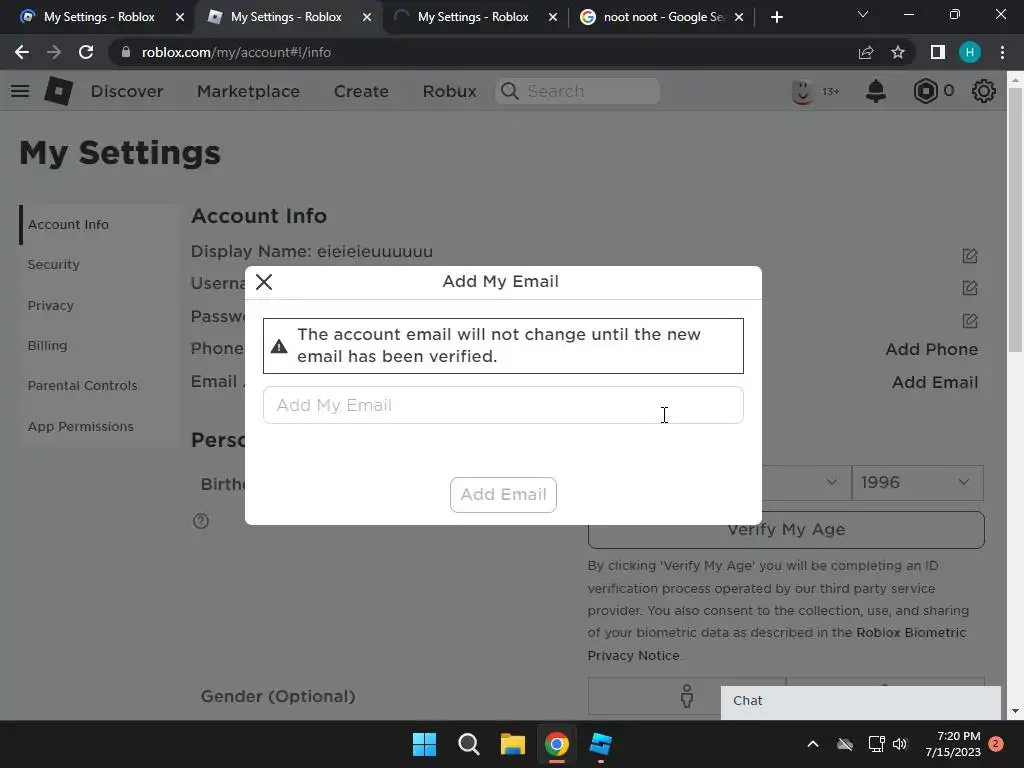Open the Roblox hamburger menu

click(x=20, y=91)
